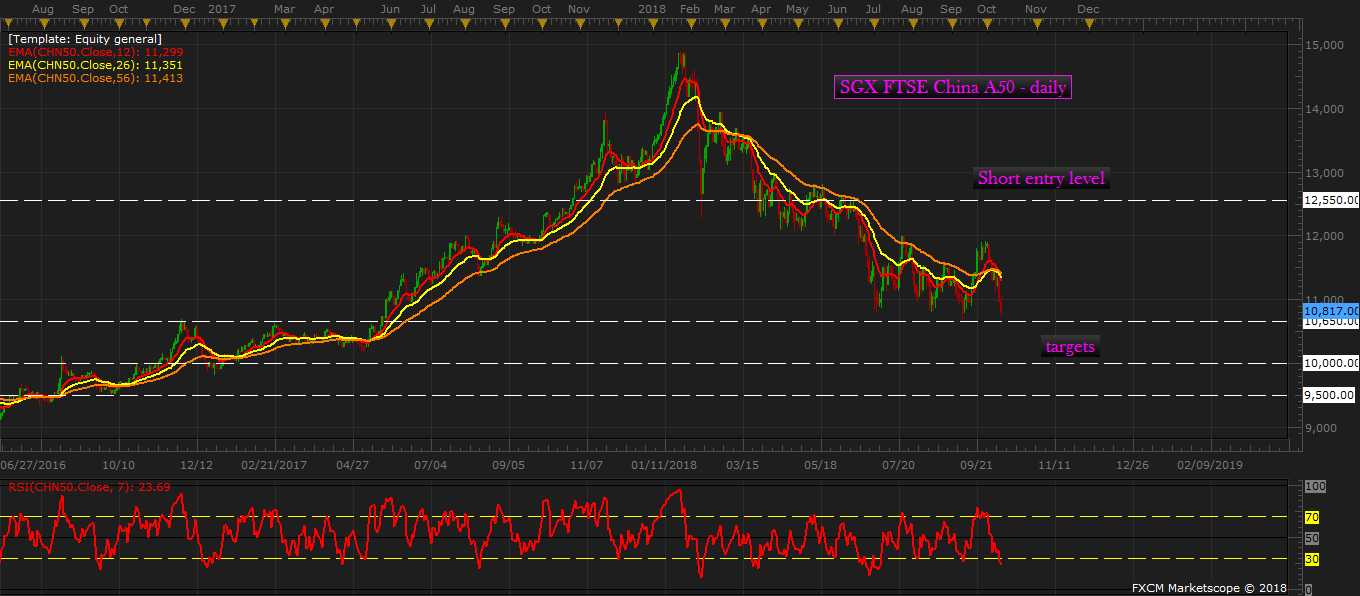The height and width of the screenshot is (596, 1360).
Task: Click the 01/11/2018 date on bottom axis
Action: tap(664, 465)
